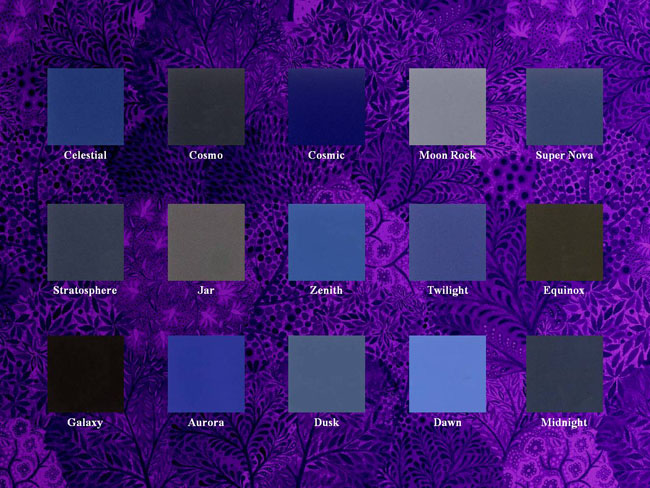Select the Celestial blue color swatch

pos(85,106)
